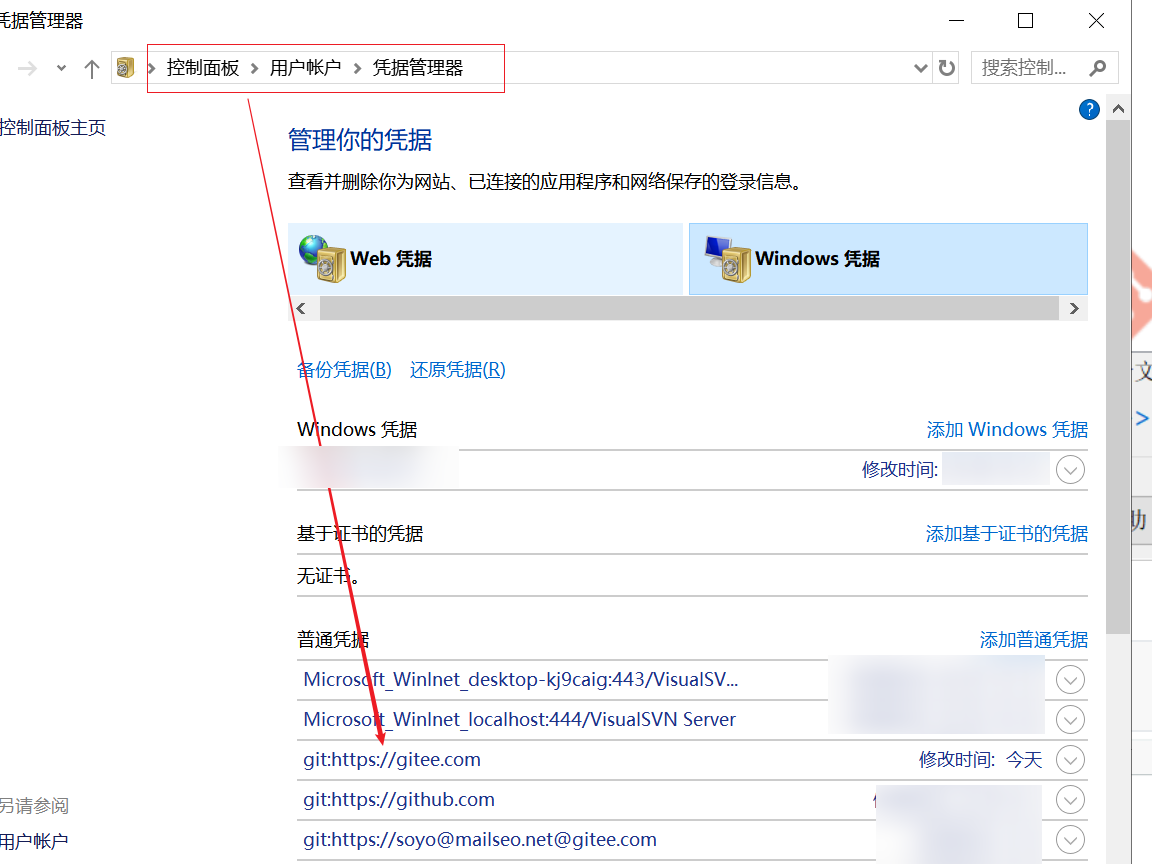Expand chevron after 用户帐户 breadcrumb
The height and width of the screenshot is (864, 1152).
pos(357,68)
